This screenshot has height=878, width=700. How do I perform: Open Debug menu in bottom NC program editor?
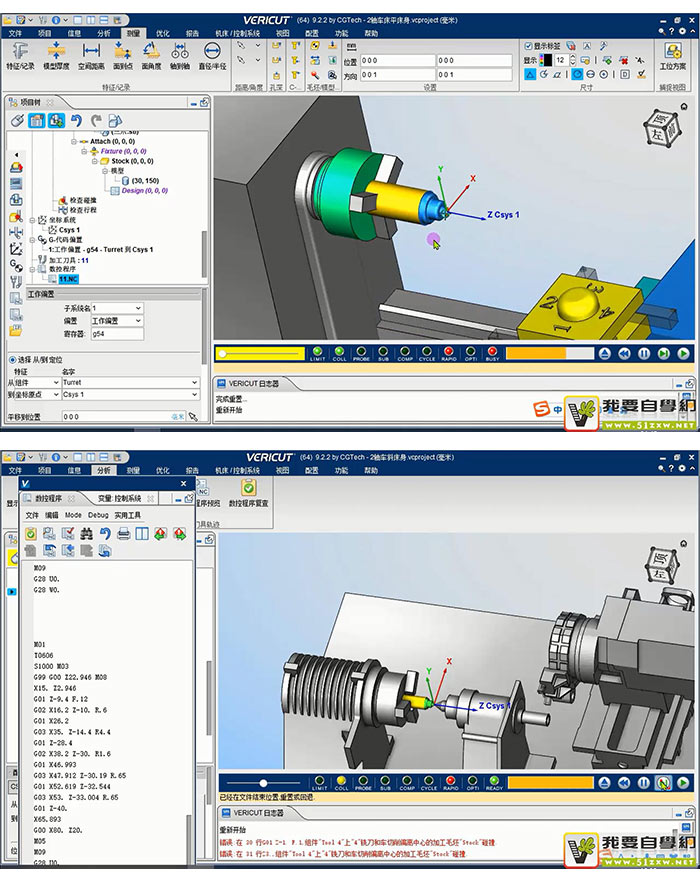pyautogui.click(x=98, y=515)
